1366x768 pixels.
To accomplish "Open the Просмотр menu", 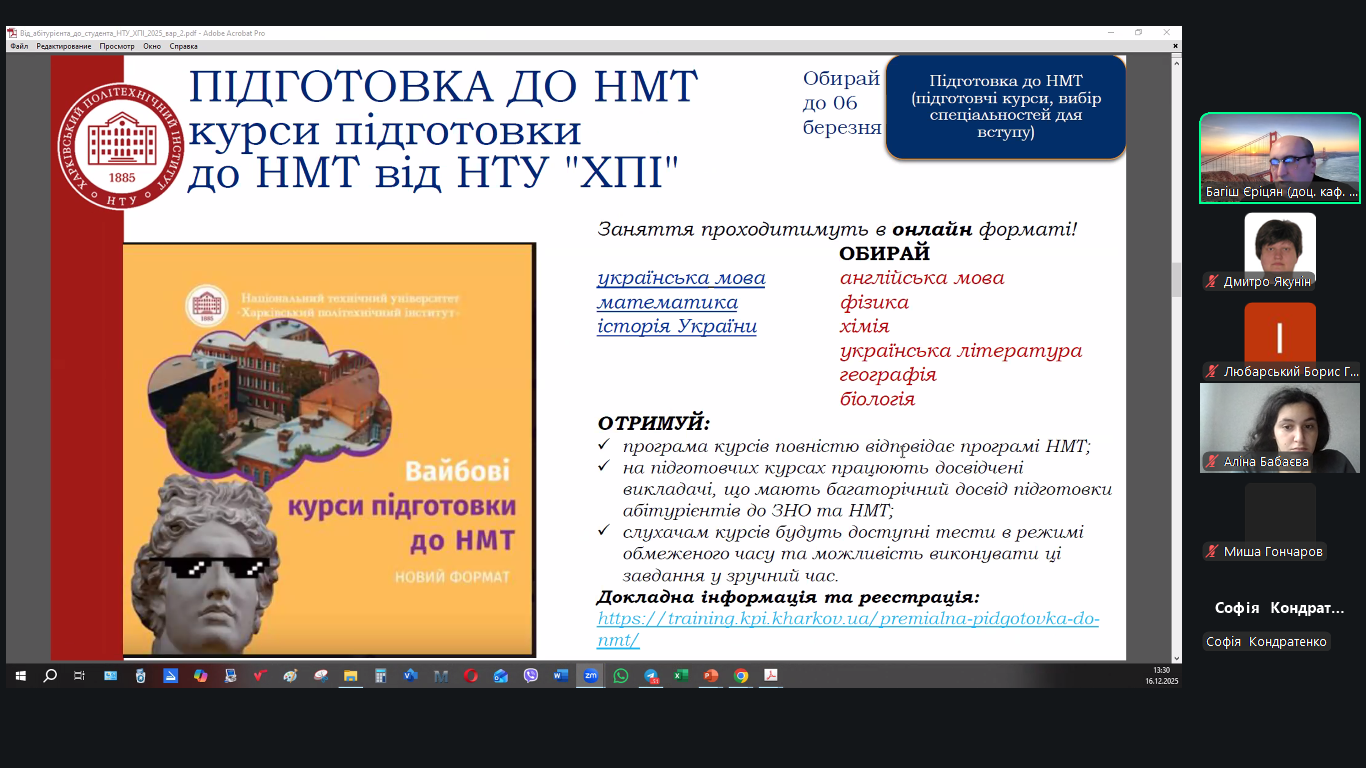I will [117, 46].
